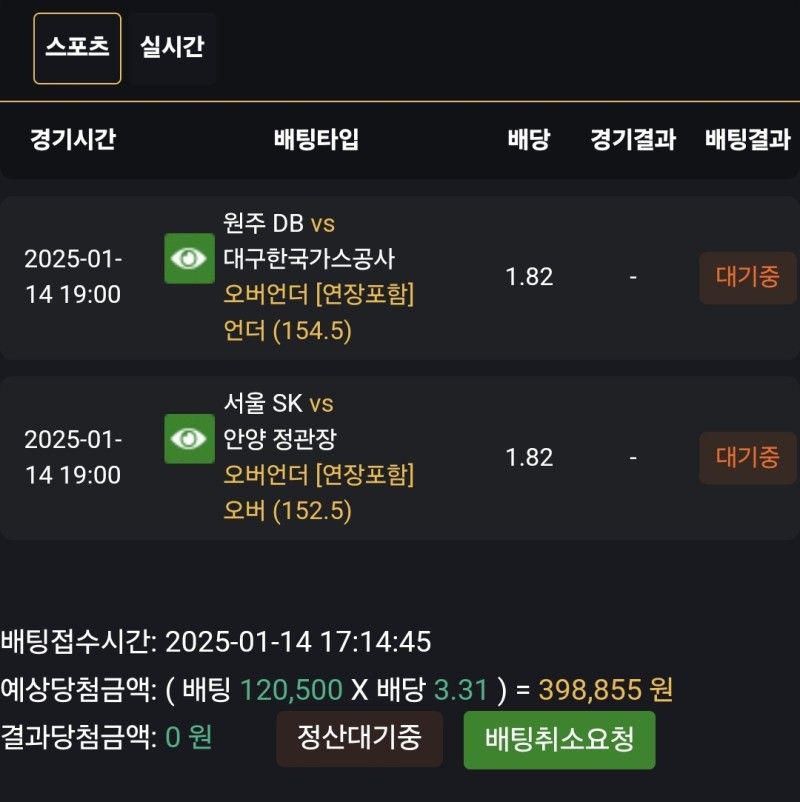The height and width of the screenshot is (802, 800).
Task: Click 대기중 status for 서울 SK match
Action: [747, 458]
